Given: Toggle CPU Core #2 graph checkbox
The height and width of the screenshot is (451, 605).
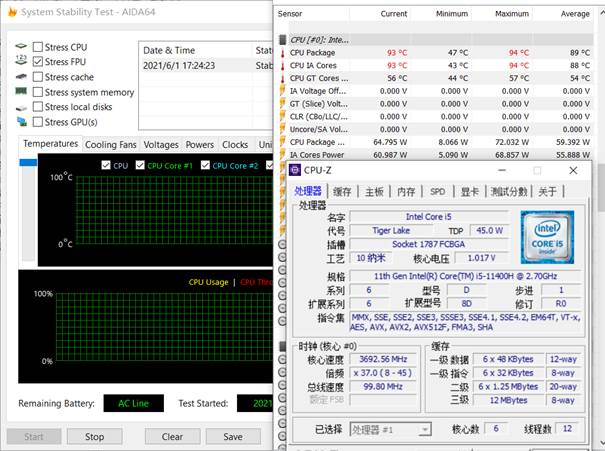Looking at the screenshot, I should point(205,166).
